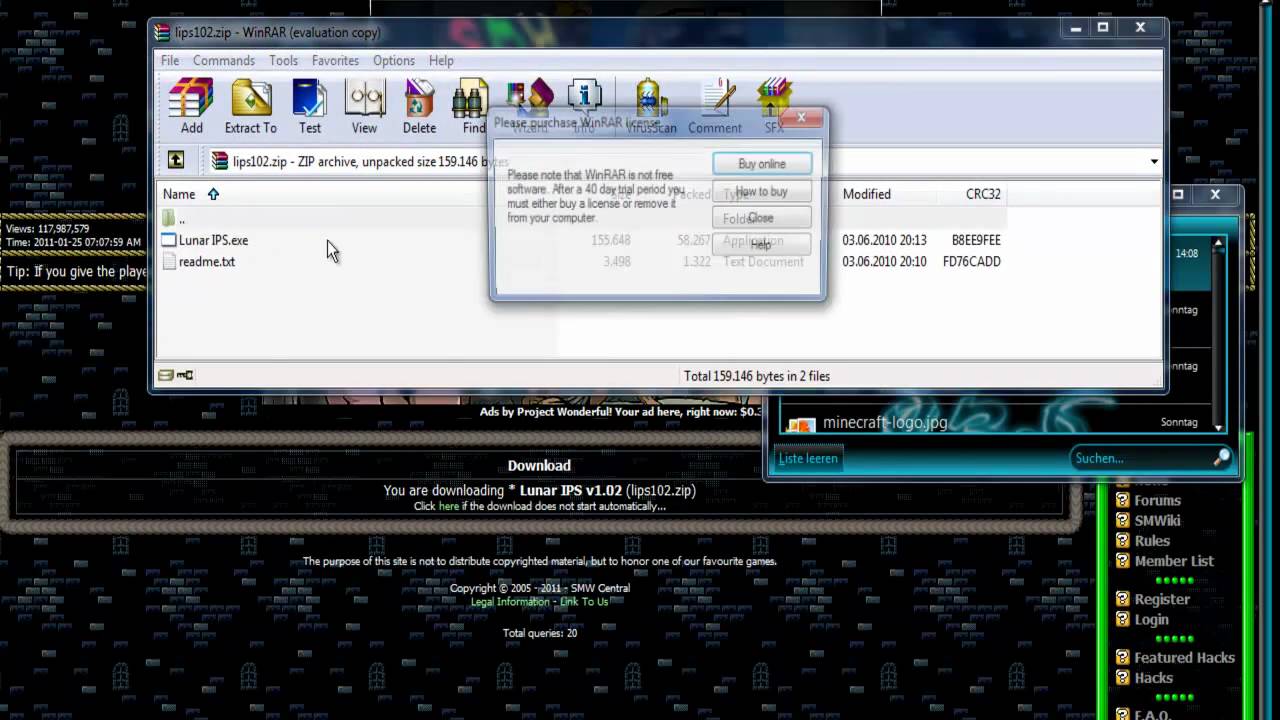The image size is (1280, 720).
Task: Open the Help menu in WinRAR
Action: [x=441, y=60]
